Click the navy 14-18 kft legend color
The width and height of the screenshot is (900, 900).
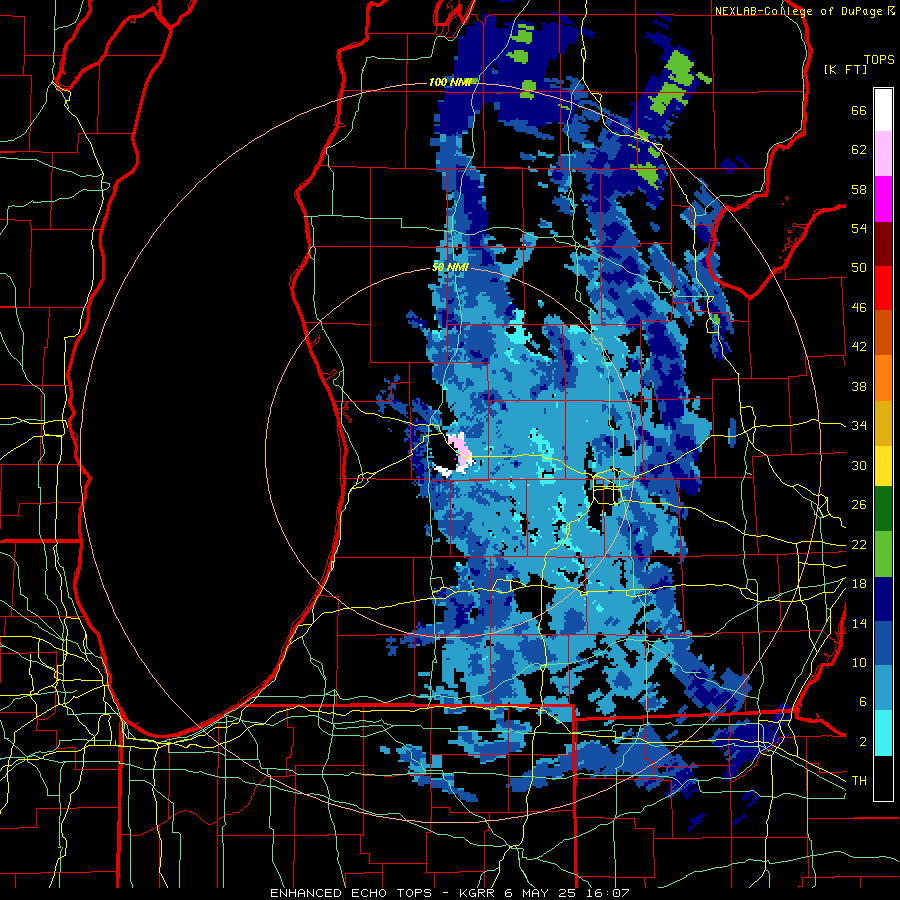(x=883, y=599)
